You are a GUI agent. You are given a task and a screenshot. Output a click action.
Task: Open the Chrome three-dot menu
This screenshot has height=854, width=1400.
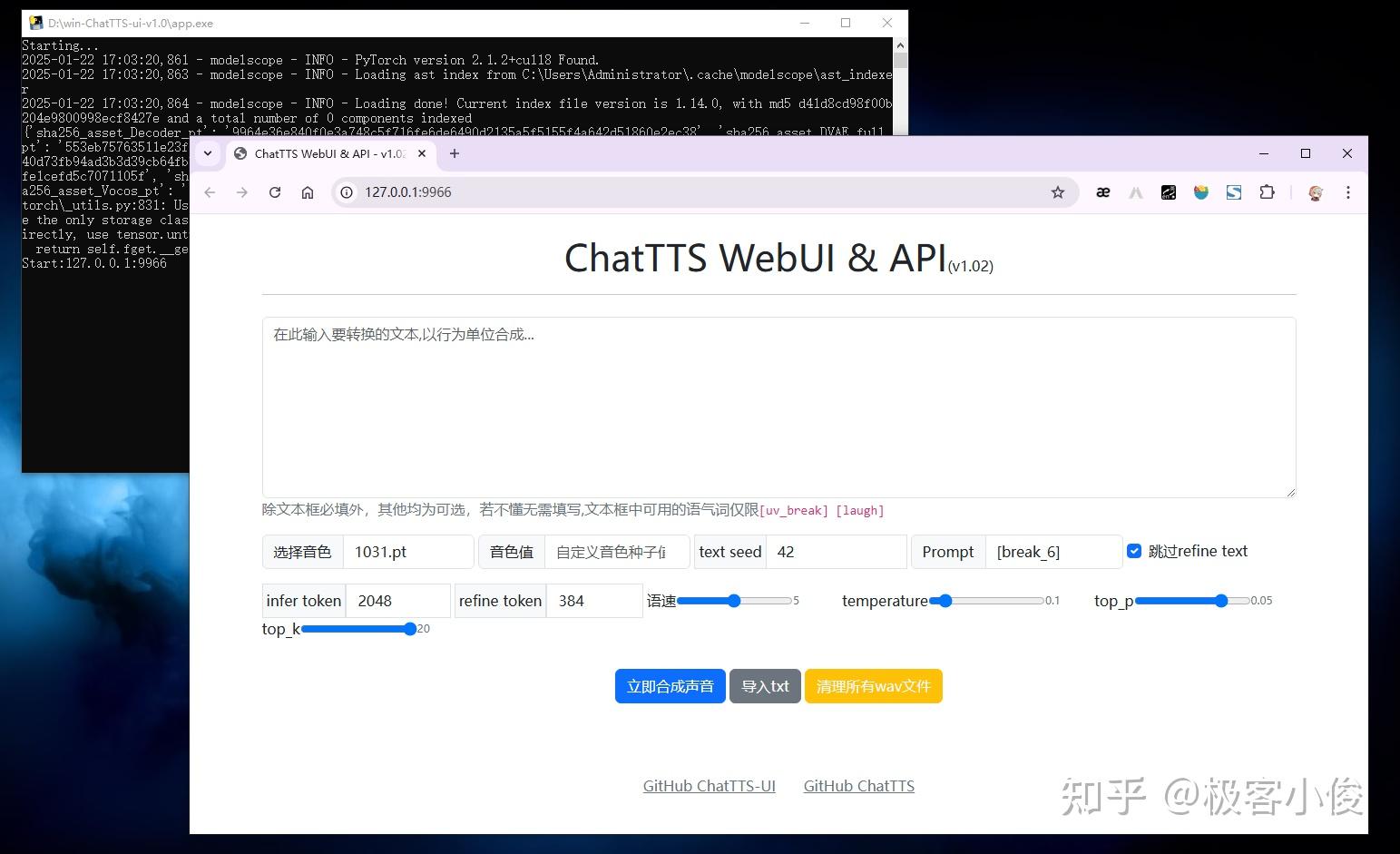point(1348,192)
